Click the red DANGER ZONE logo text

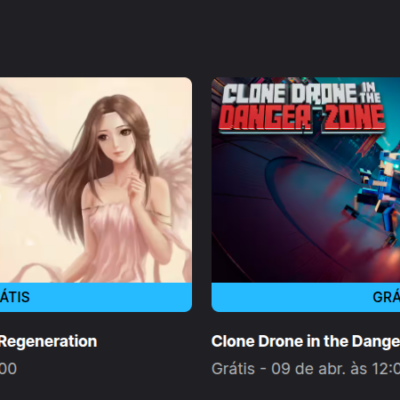[302, 118]
